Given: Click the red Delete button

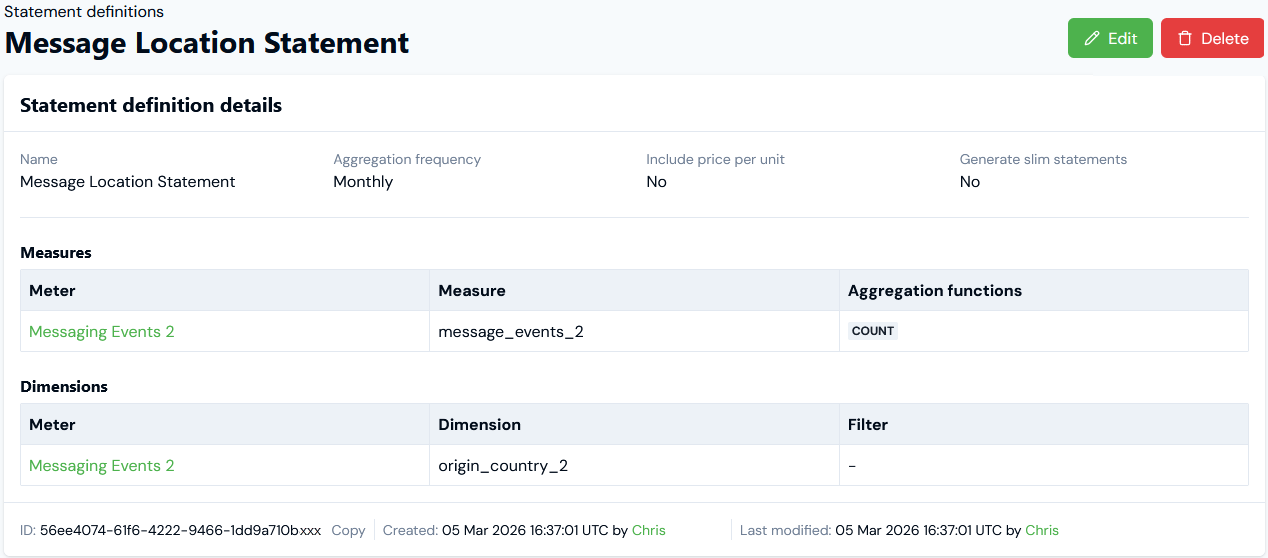Looking at the screenshot, I should pos(1212,38).
